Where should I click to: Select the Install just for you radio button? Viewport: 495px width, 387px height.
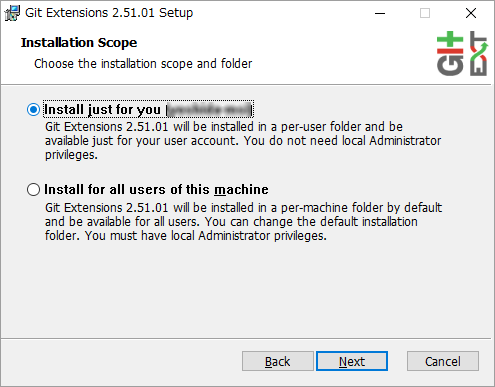tap(33, 110)
